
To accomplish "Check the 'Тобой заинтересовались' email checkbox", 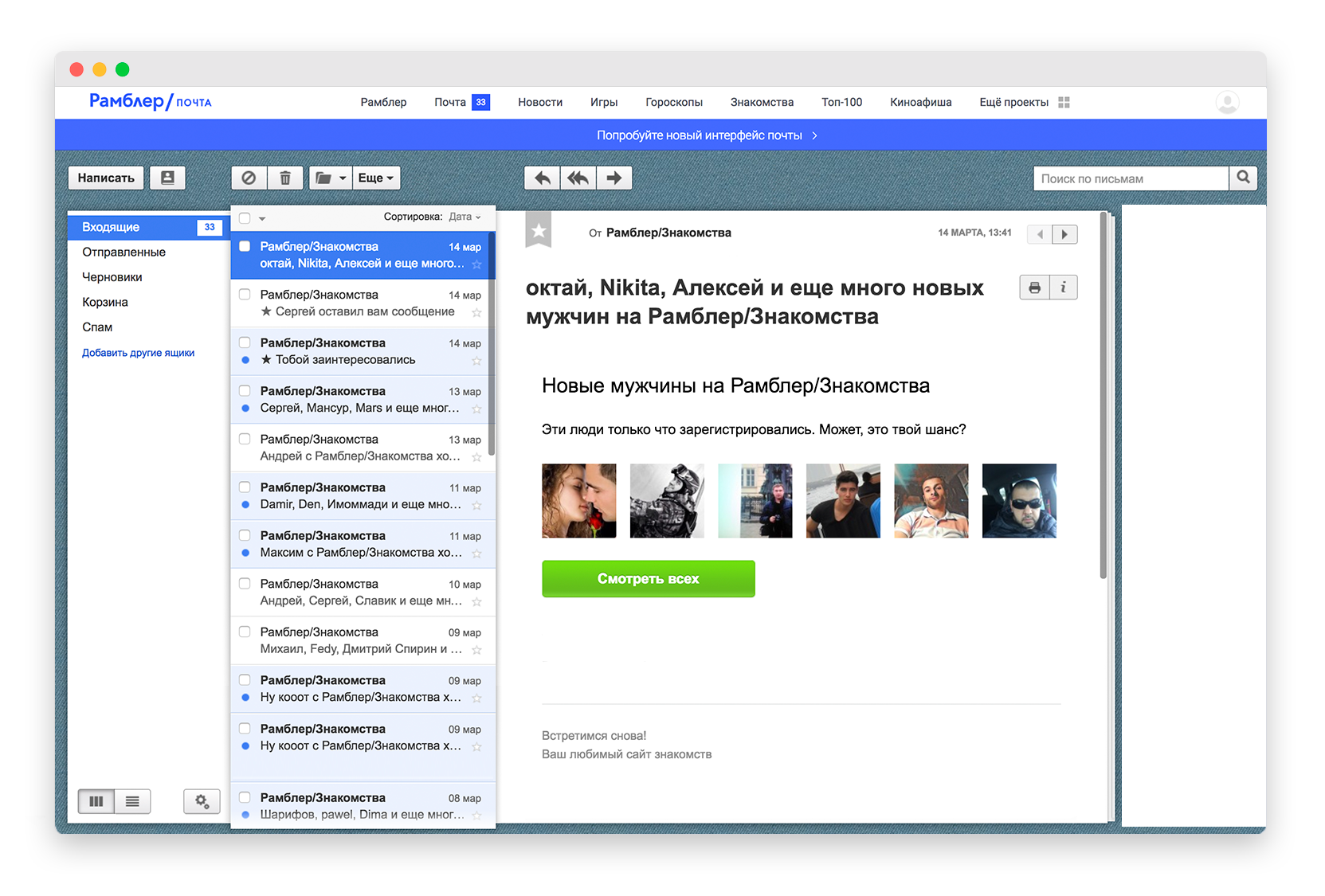I will point(245,342).
